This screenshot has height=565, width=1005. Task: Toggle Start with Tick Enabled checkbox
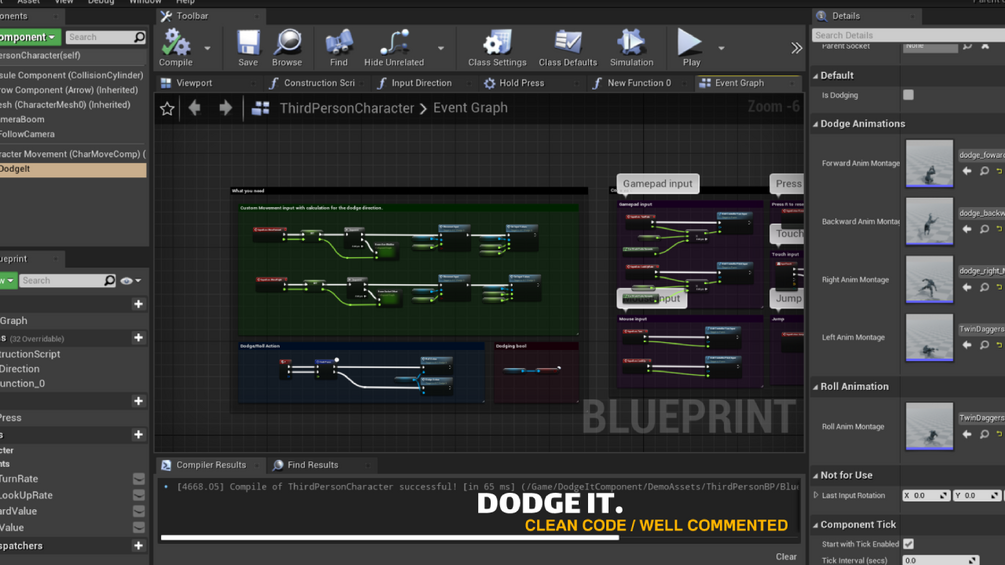pos(908,544)
